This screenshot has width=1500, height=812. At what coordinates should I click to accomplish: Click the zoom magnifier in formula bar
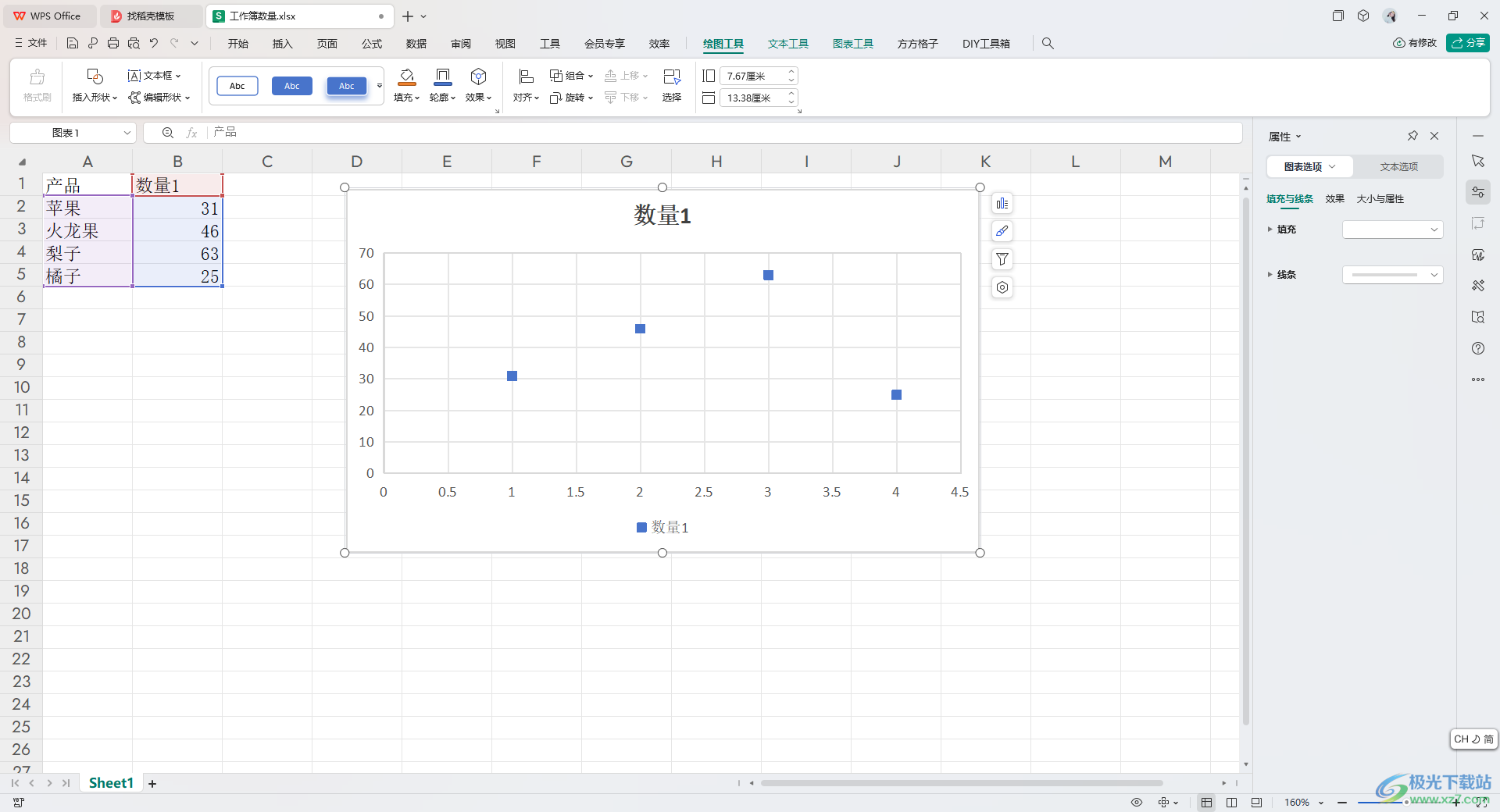coord(168,133)
